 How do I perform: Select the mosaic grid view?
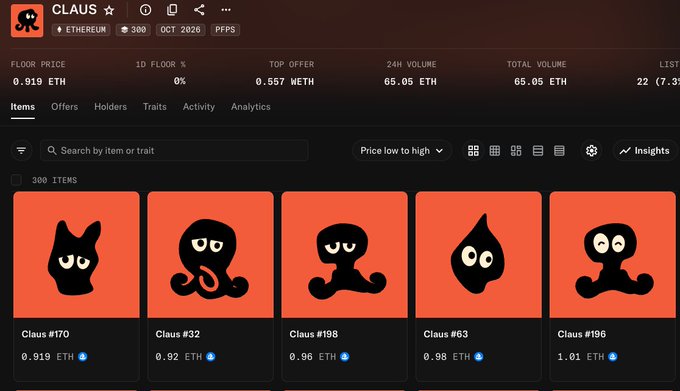(516, 150)
